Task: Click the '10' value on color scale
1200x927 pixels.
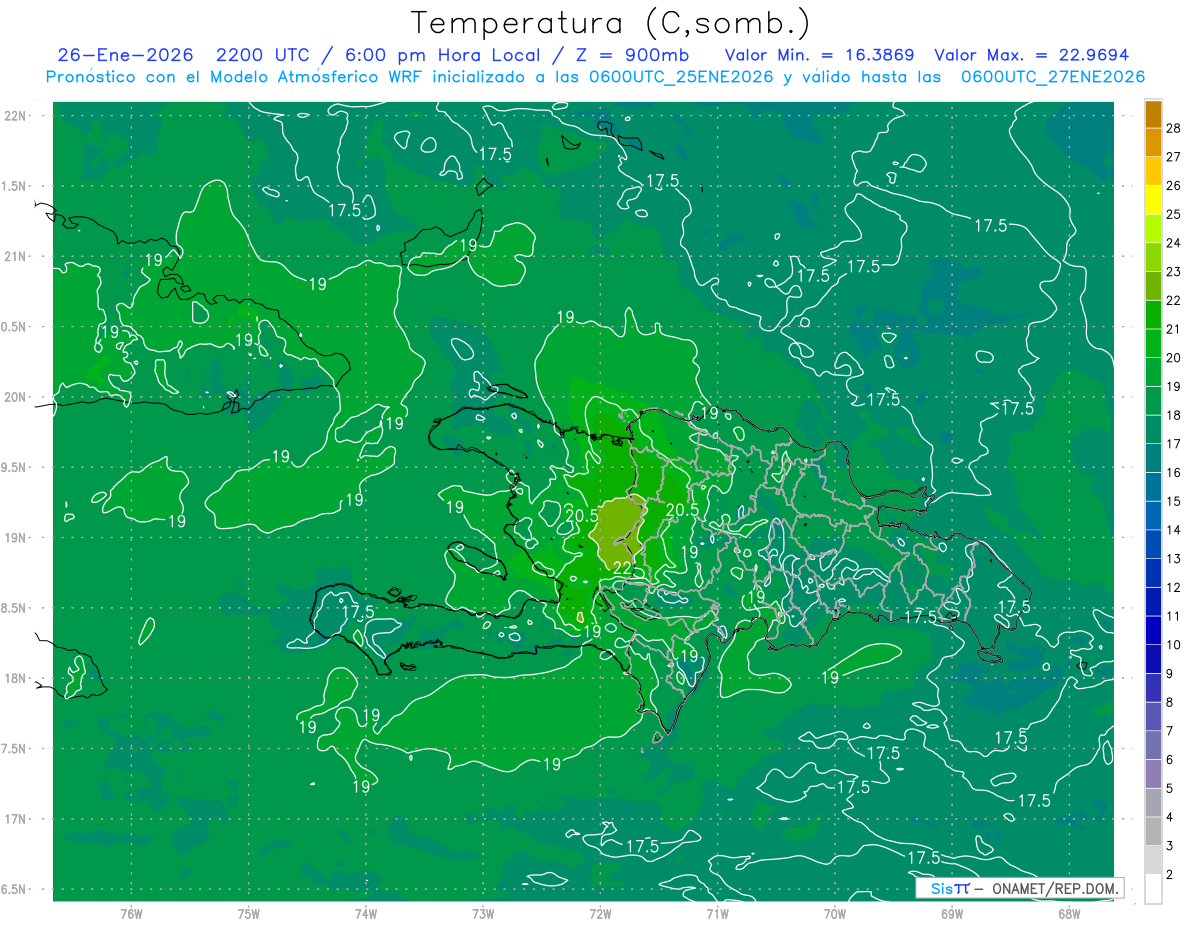Action: click(1174, 645)
